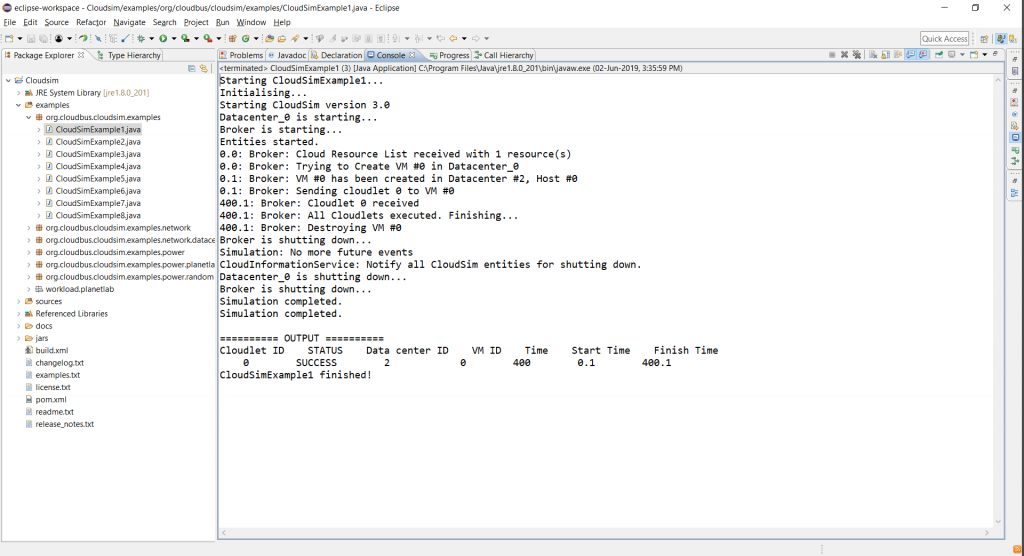Click the Debug bug icon in toolbar
Viewport: 1024px width, 556px height.
pyautogui.click(x=141, y=39)
